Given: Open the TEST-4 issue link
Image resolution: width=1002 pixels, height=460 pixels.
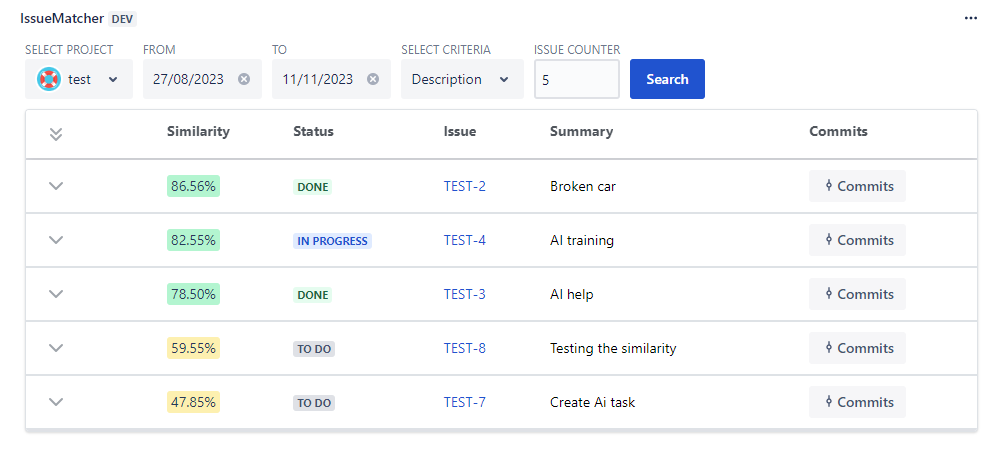Looking at the screenshot, I should point(465,240).
